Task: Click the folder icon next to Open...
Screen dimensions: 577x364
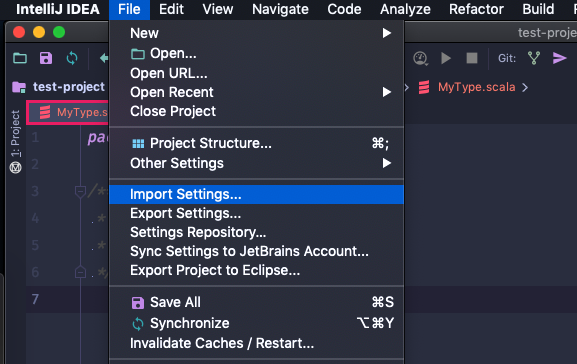Action: 138,54
